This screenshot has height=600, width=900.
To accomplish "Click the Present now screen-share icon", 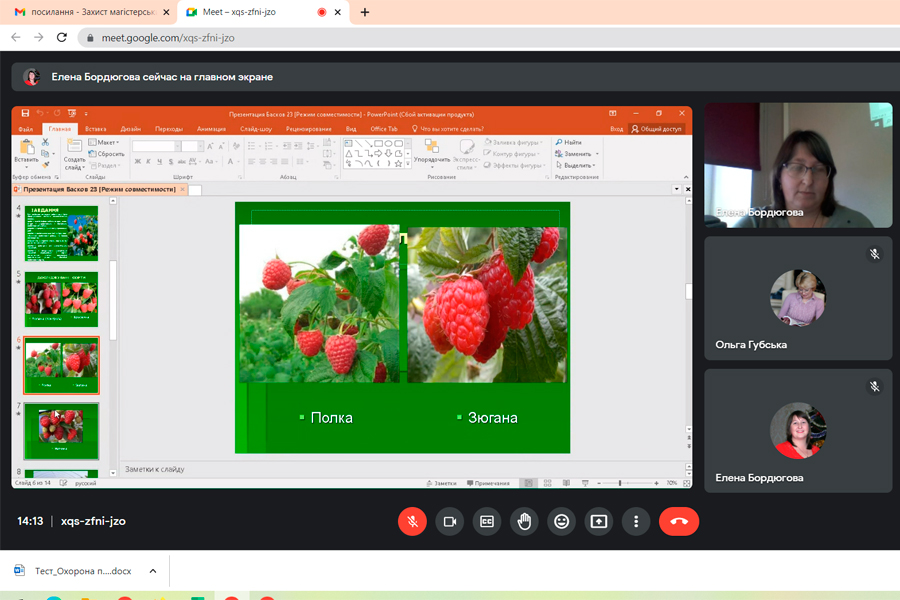I will click(x=599, y=521).
